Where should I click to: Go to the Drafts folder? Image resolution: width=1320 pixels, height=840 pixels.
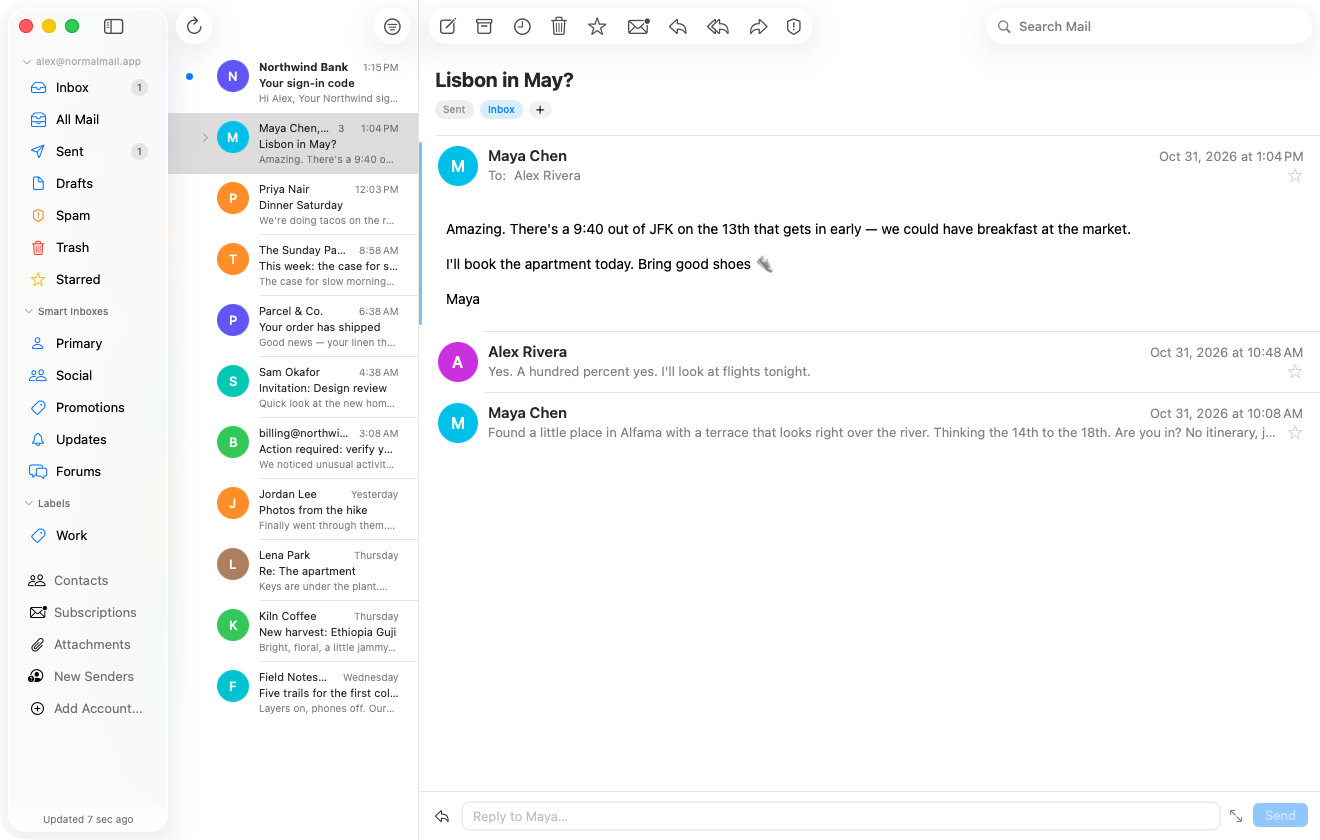click(x=88, y=183)
